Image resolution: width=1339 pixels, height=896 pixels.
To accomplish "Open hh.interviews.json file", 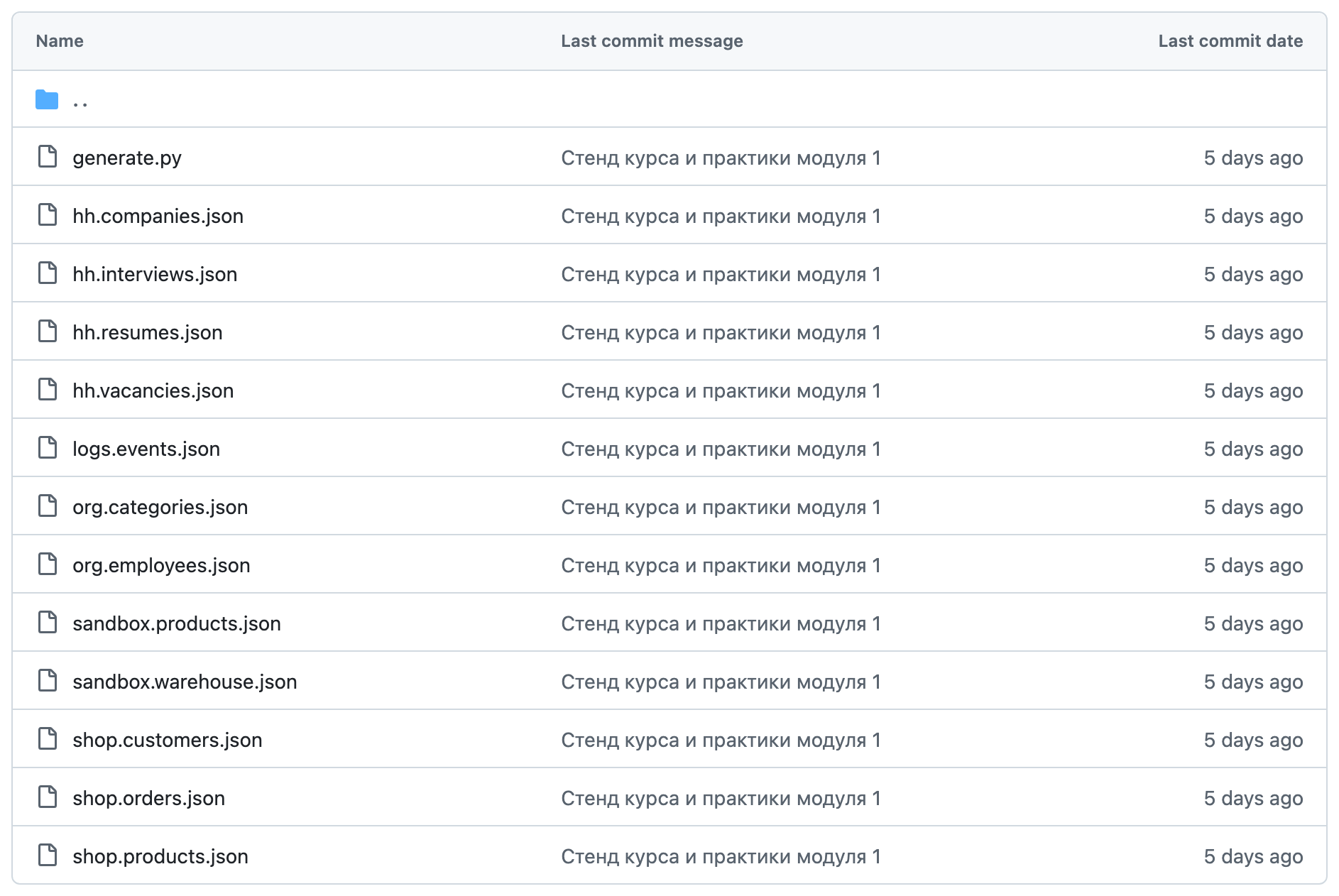I will pyautogui.click(x=155, y=274).
